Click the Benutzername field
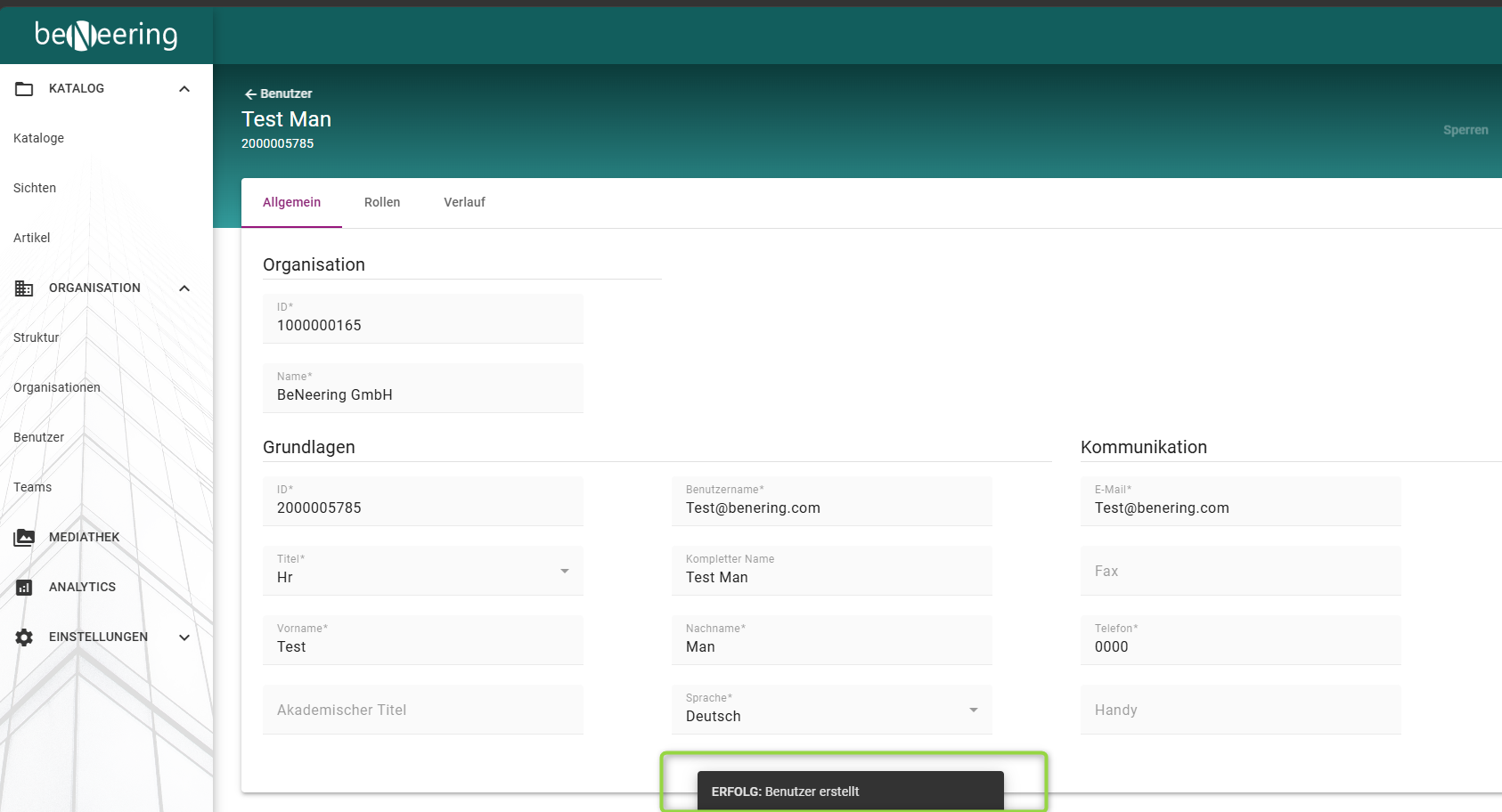Viewport: 1502px width, 812px height. pyautogui.click(x=832, y=501)
